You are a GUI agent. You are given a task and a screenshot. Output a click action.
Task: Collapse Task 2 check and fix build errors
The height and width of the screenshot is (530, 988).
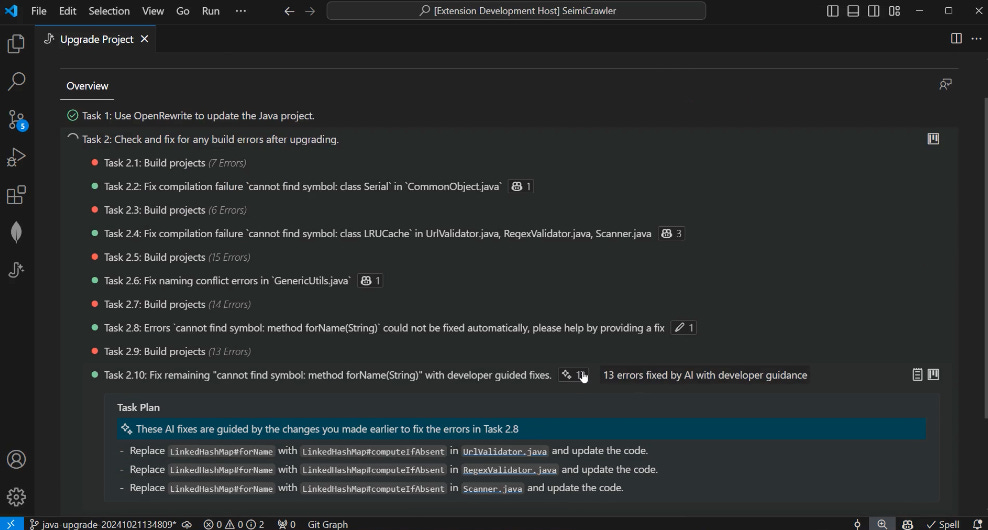[x=210, y=139]
